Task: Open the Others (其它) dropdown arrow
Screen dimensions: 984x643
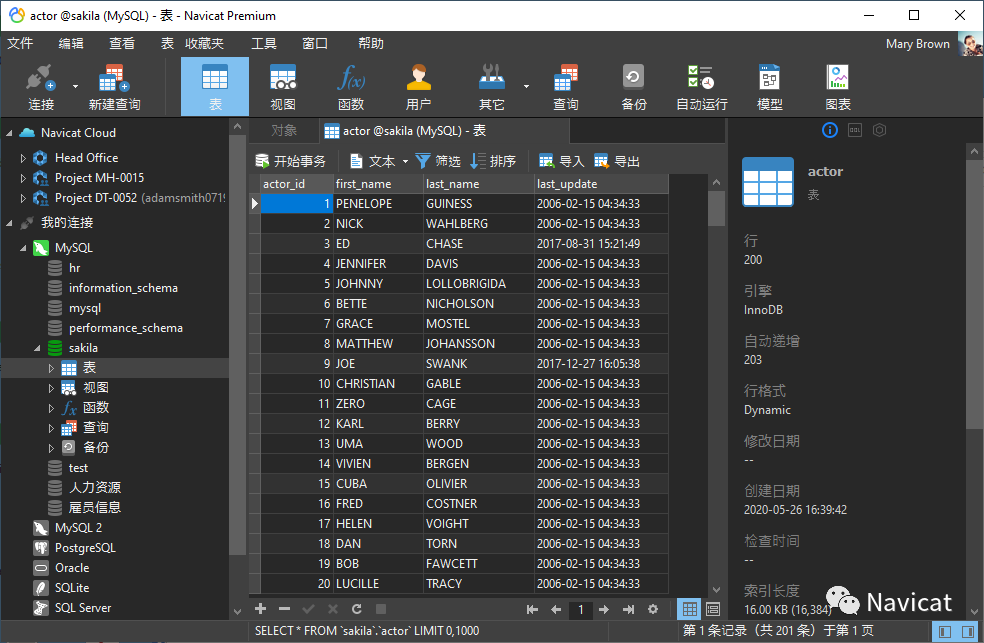Action: (x=526, y=86)
